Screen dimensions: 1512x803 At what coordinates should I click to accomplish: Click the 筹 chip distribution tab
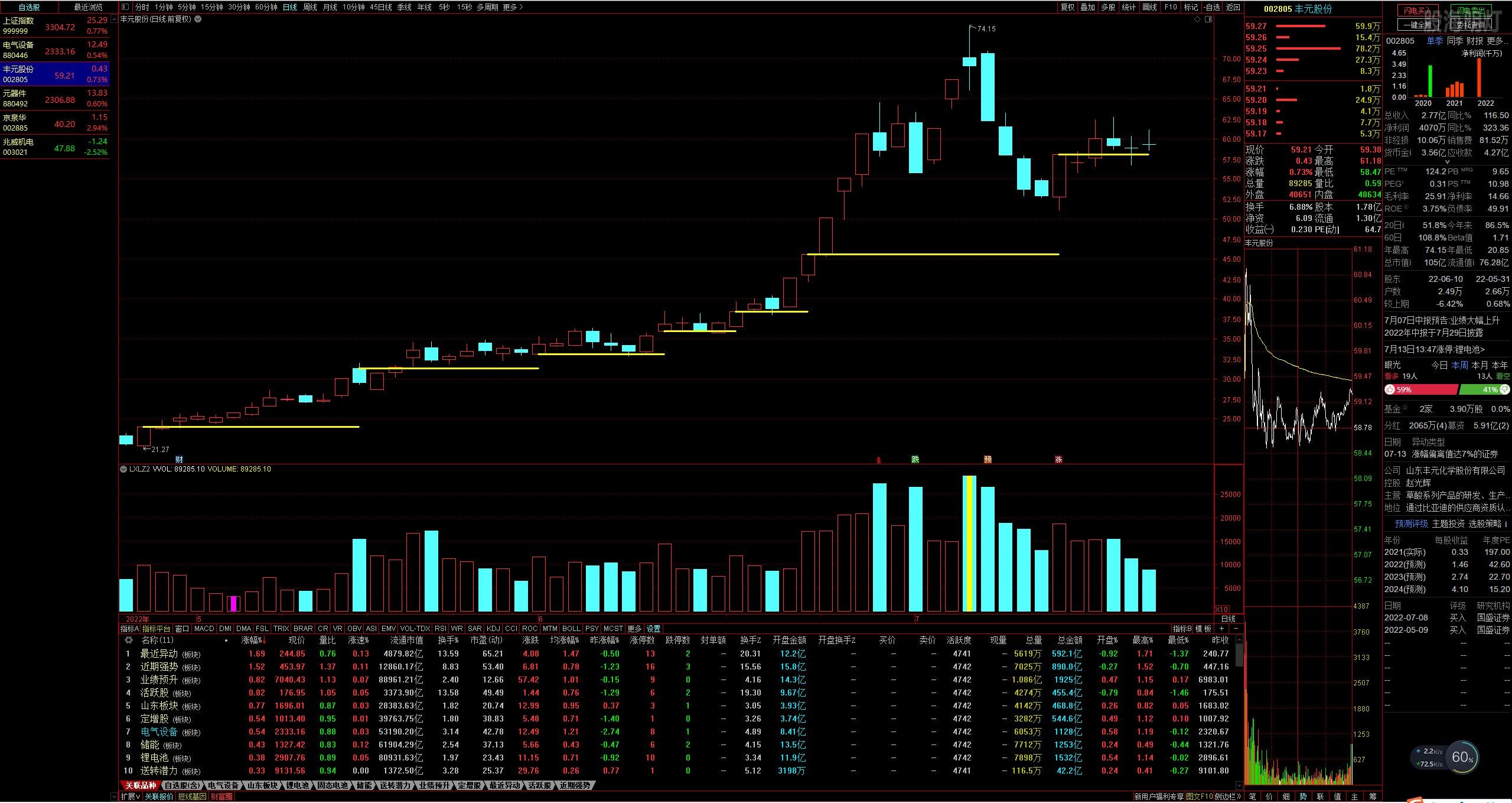1373,797
